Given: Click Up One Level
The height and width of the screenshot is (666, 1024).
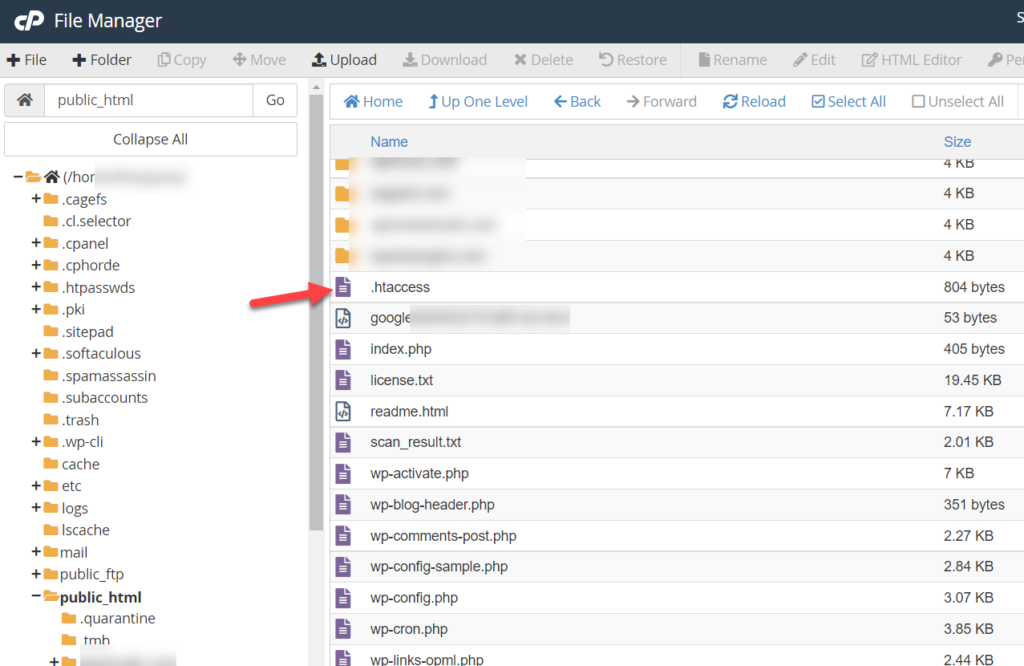Looking at the screenshot, I should click(x=478, y=102).
